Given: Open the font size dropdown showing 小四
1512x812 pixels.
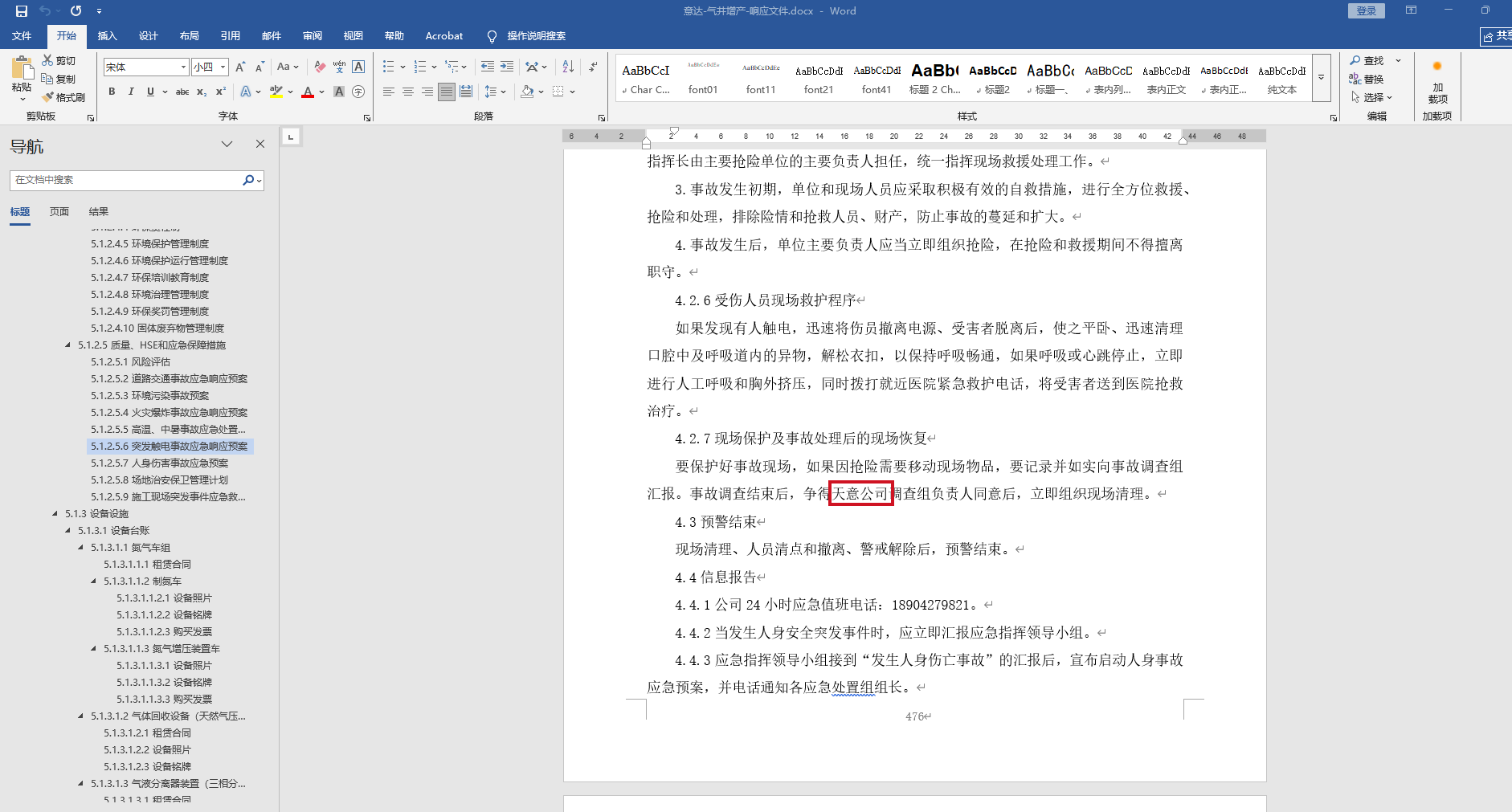Looking at the screenshot, I should click(x=223, y=67).
